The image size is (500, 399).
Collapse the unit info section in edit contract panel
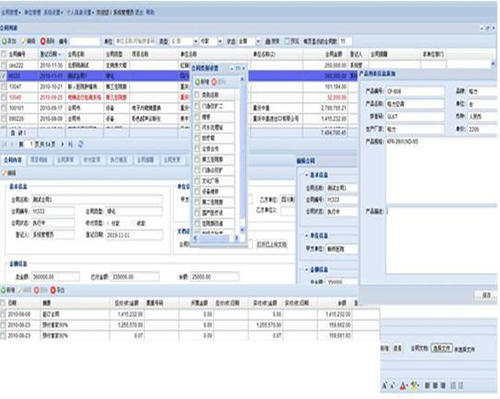306,236
